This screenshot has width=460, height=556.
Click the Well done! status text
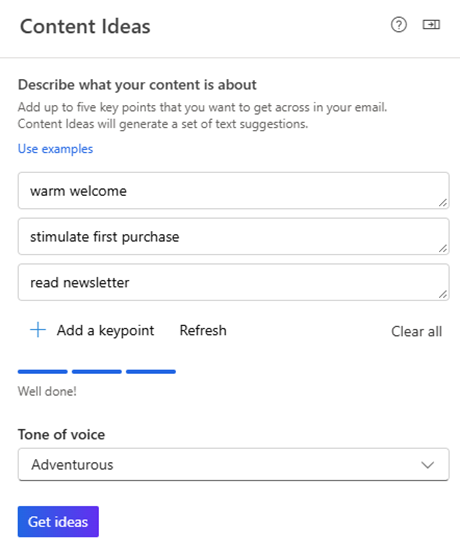47,391
